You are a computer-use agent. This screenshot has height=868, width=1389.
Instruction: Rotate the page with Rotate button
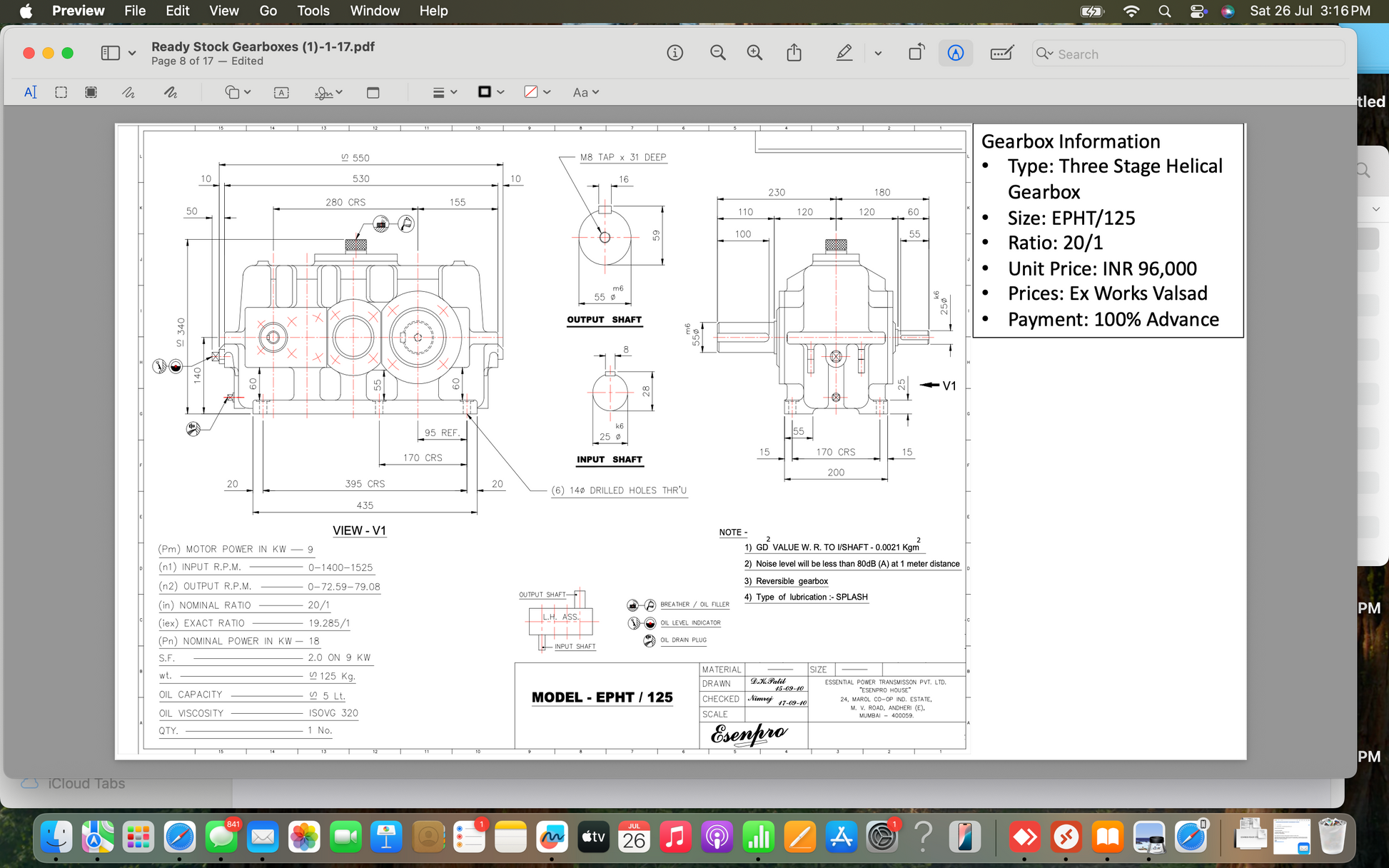coord(916,53)
